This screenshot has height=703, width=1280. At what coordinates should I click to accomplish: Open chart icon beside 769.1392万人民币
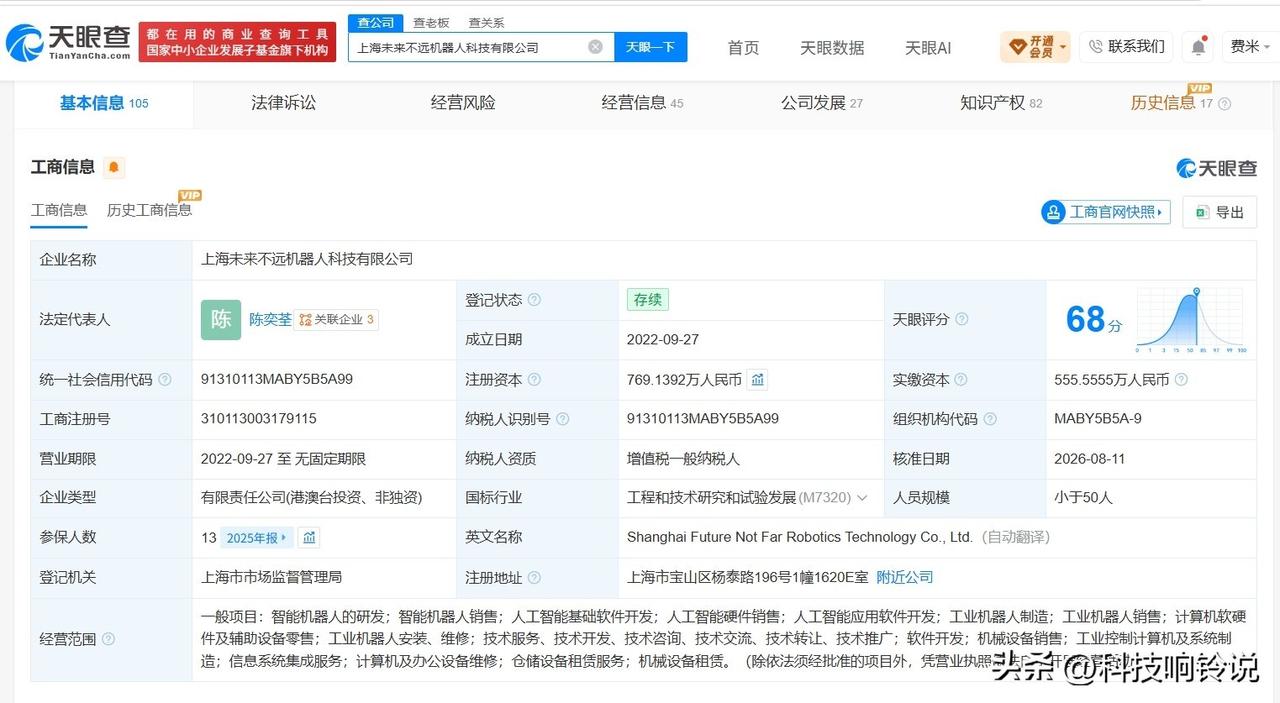758,380
